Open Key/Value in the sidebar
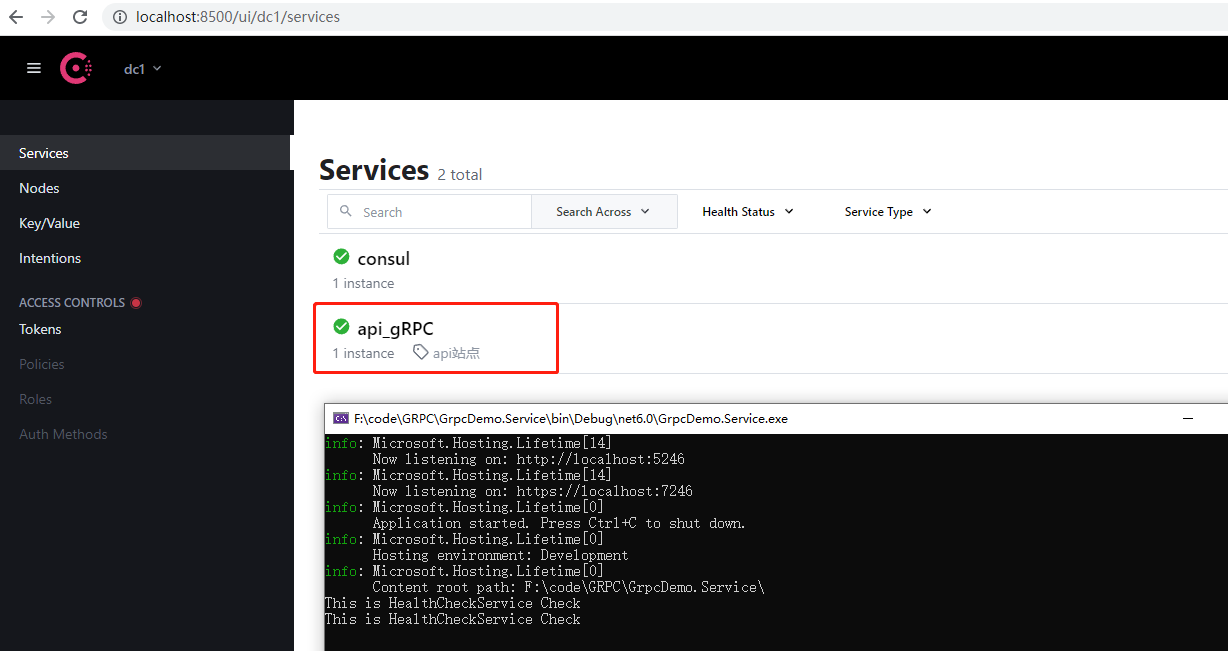 49,223
